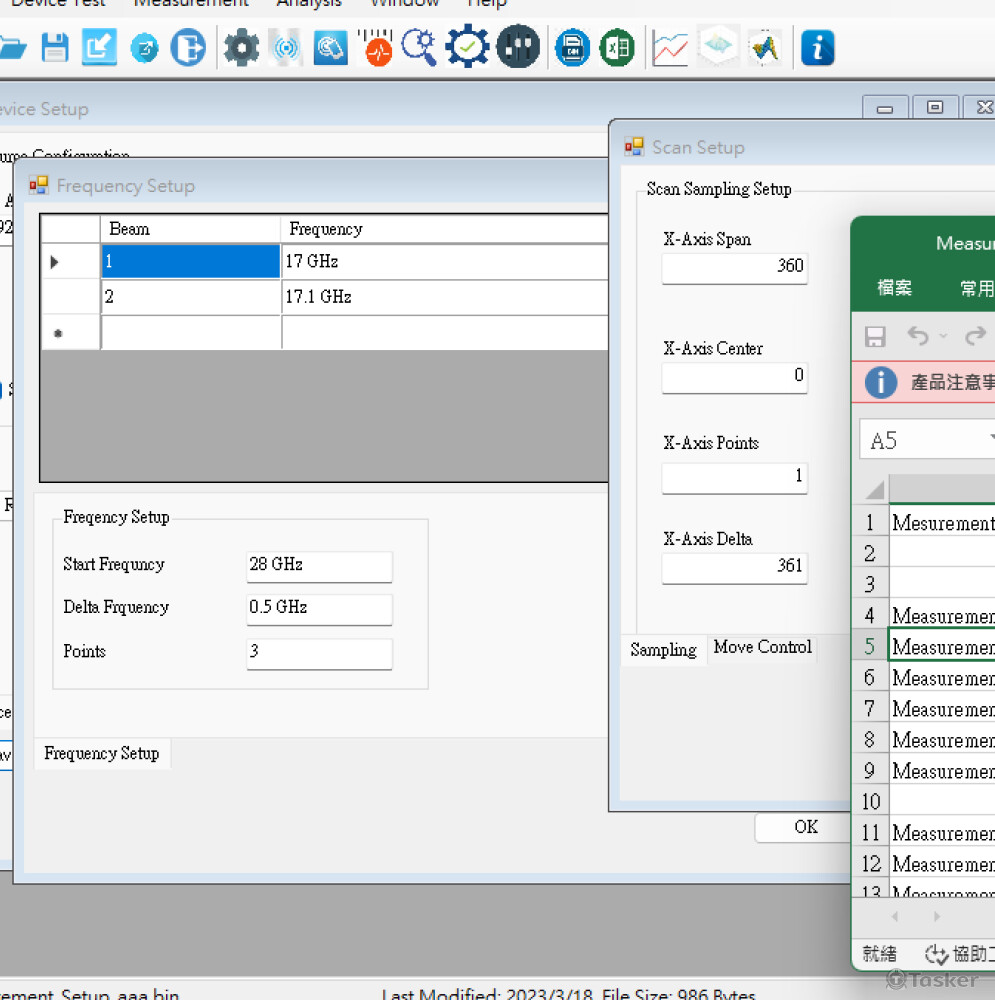
Task: Click the red pulse waveform toolbar icon
Action: [x=378, y=48]
